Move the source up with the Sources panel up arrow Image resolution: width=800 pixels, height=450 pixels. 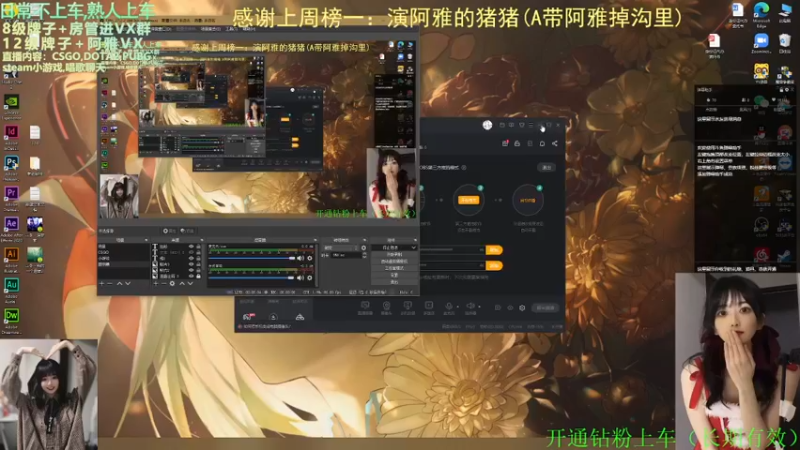[182, 284]
